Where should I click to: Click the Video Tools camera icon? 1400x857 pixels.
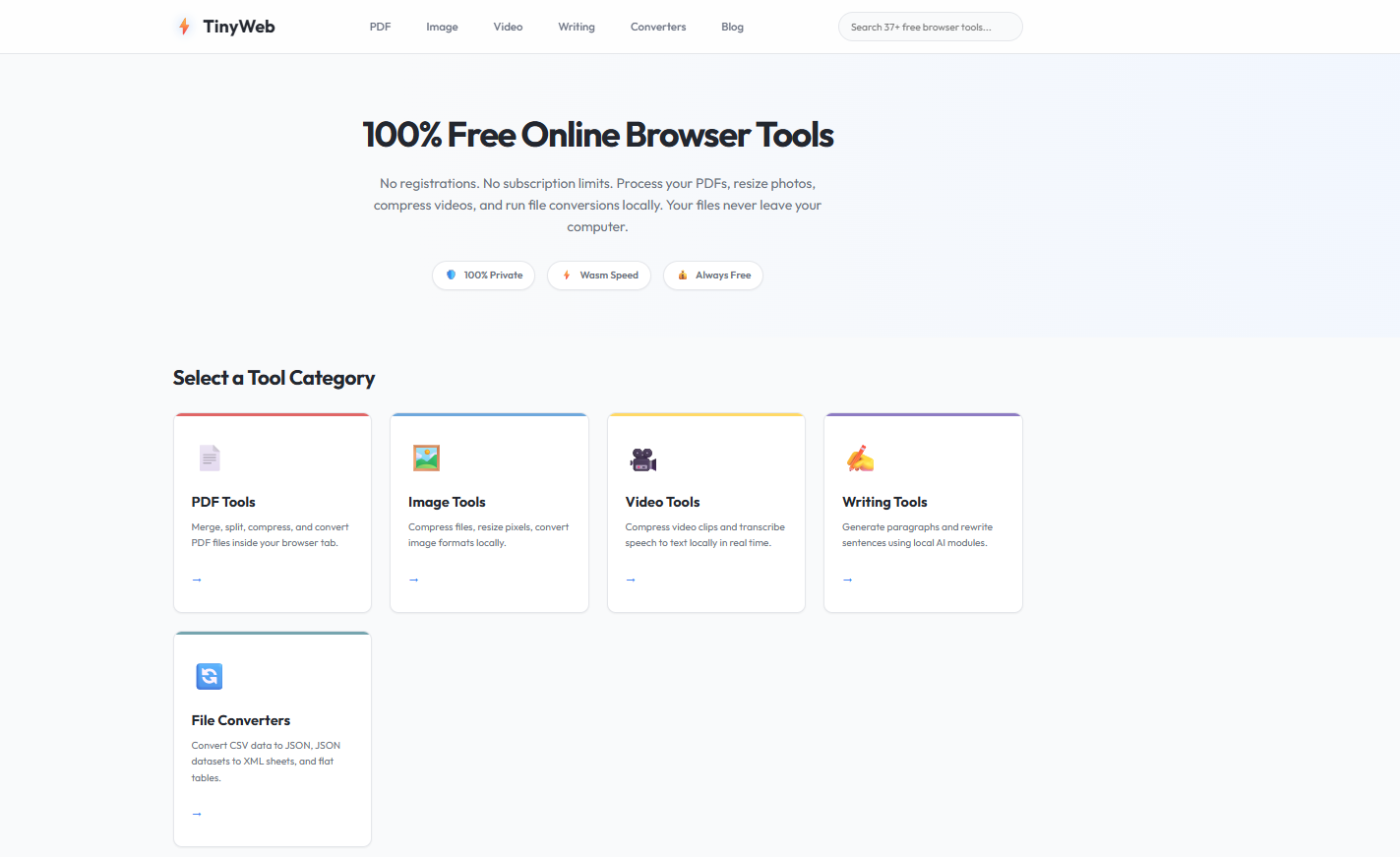tap(643, 459)
